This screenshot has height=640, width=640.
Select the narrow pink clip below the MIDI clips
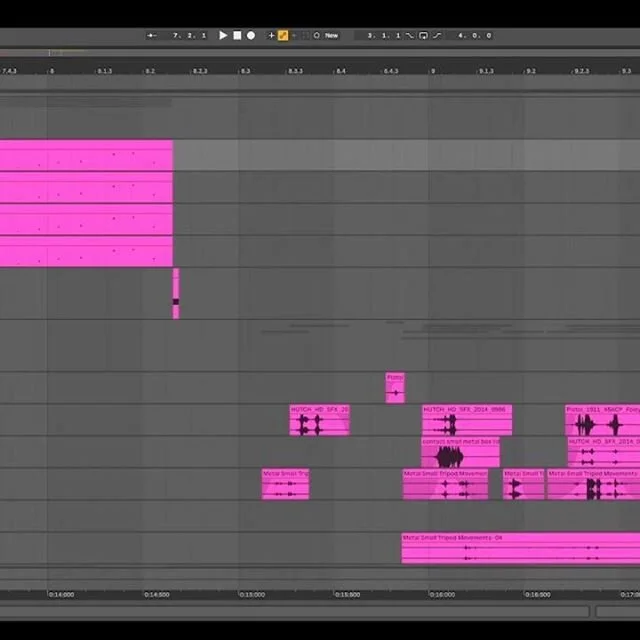176,293
